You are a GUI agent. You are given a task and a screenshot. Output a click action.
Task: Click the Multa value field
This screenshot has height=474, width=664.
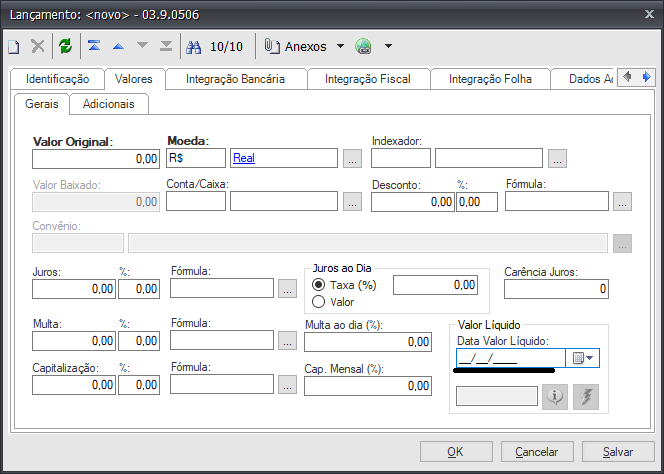(x=74, y=341)
